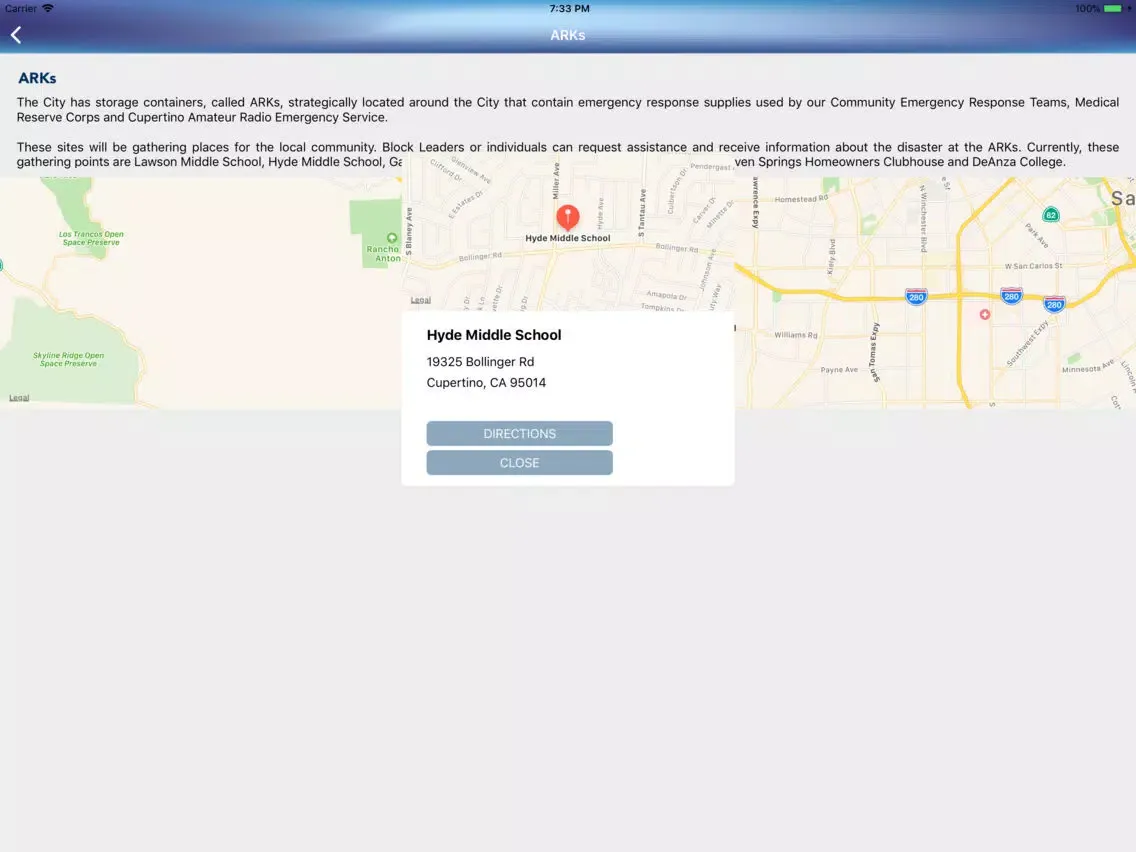Tap Cupertino, CA 95014 text
1136x852 pixels.
(485, 383)
